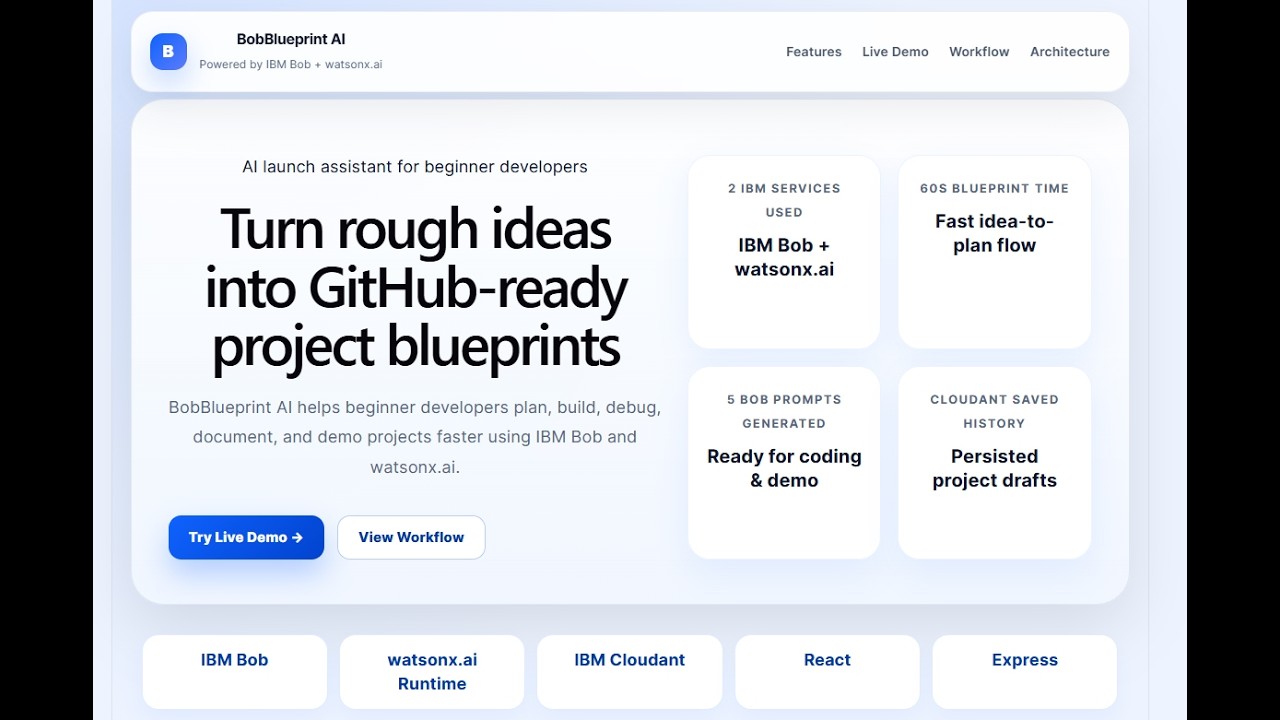The width and height of the screenshot is (1280, 720).
Task: Jump to Architecture section
Action: 1070,52
